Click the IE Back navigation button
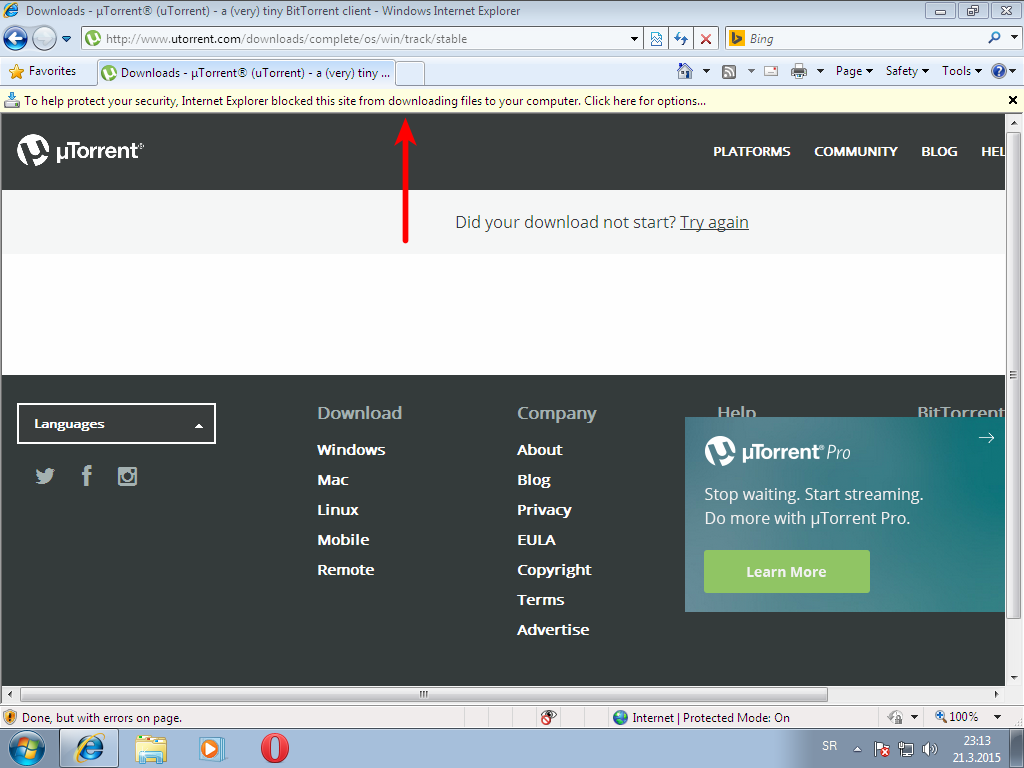 click(16, 39)
